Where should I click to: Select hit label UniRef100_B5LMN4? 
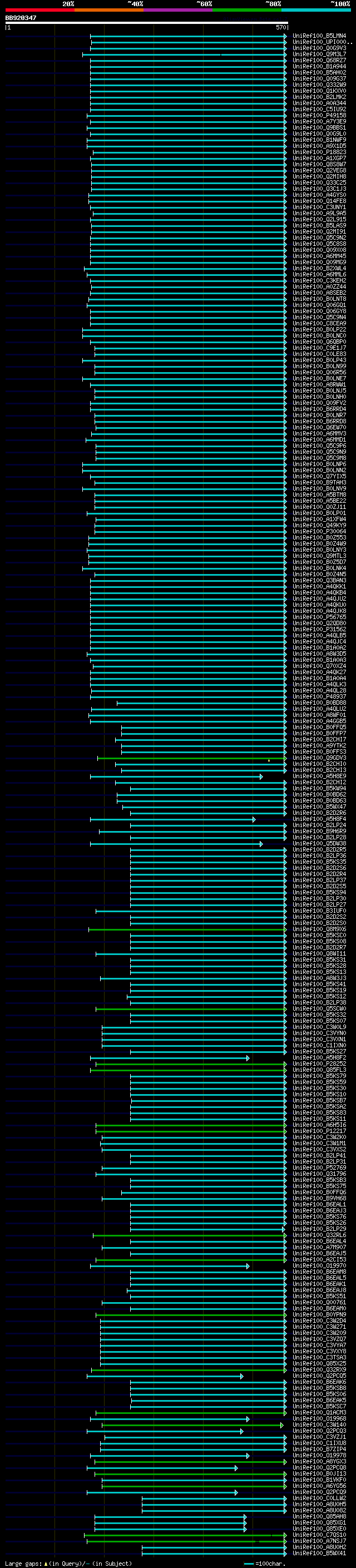coord(319,36)
